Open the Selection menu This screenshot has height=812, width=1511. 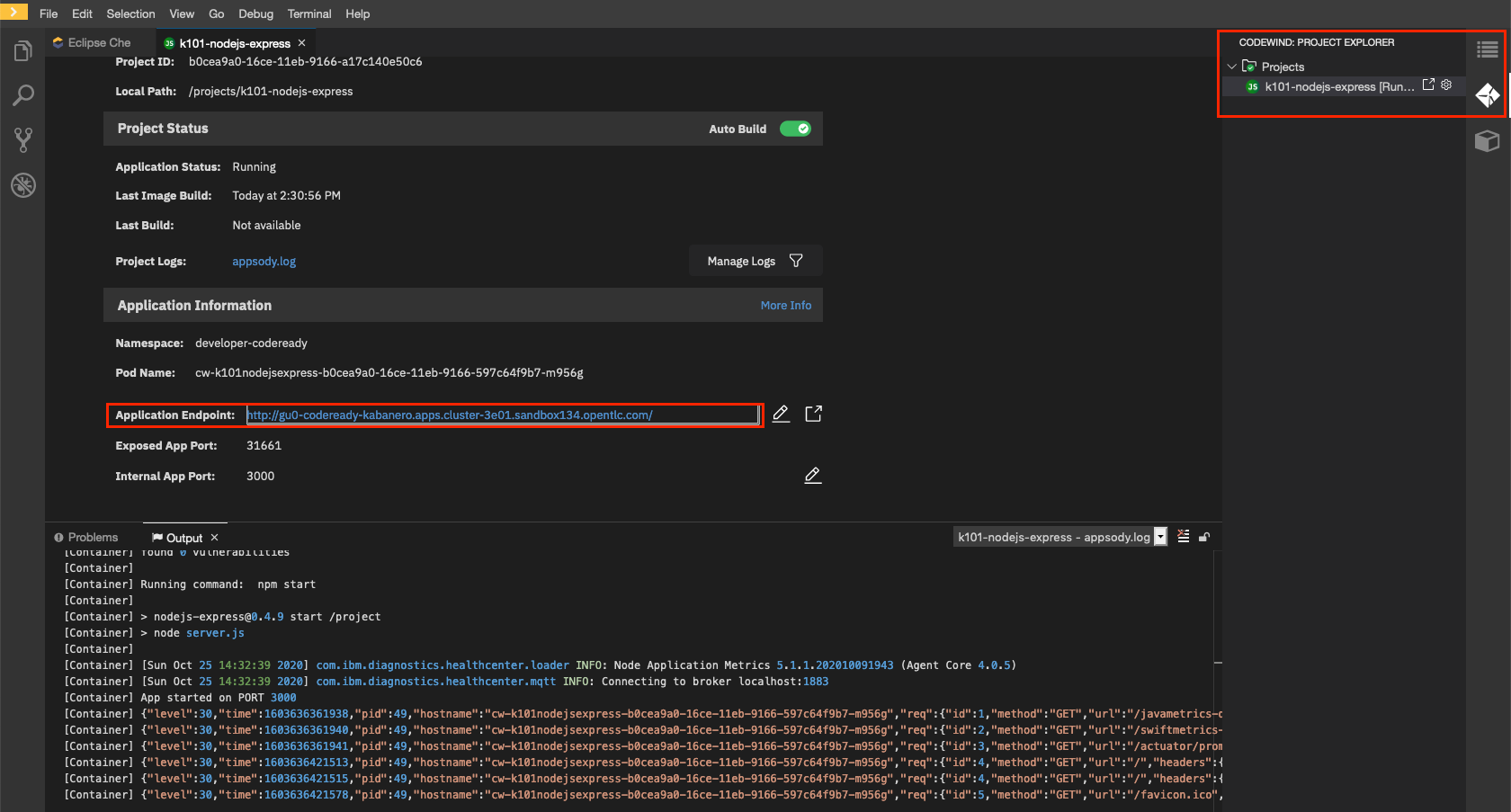coord(130,13)
